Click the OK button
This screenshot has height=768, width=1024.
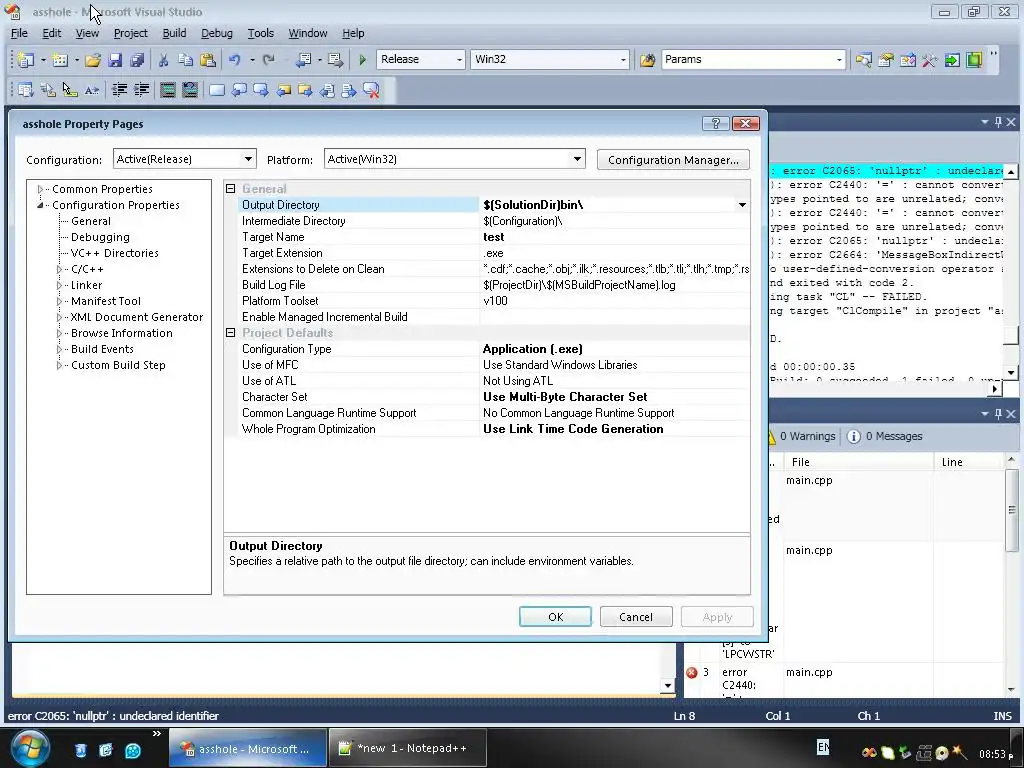tap(555, 616)
